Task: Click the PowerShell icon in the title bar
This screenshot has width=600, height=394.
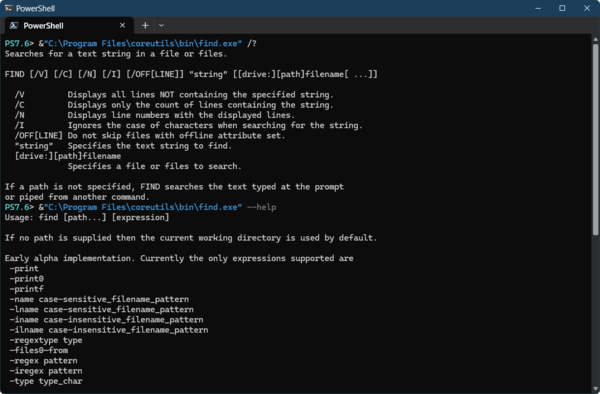Action: tap(8, 8)
